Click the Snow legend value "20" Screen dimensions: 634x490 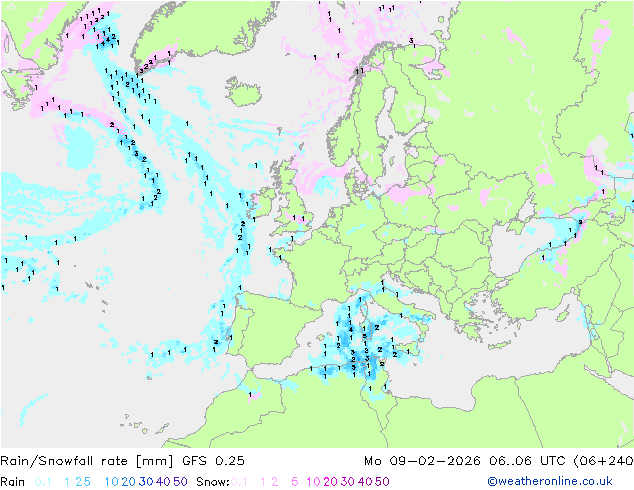point(331,482)
